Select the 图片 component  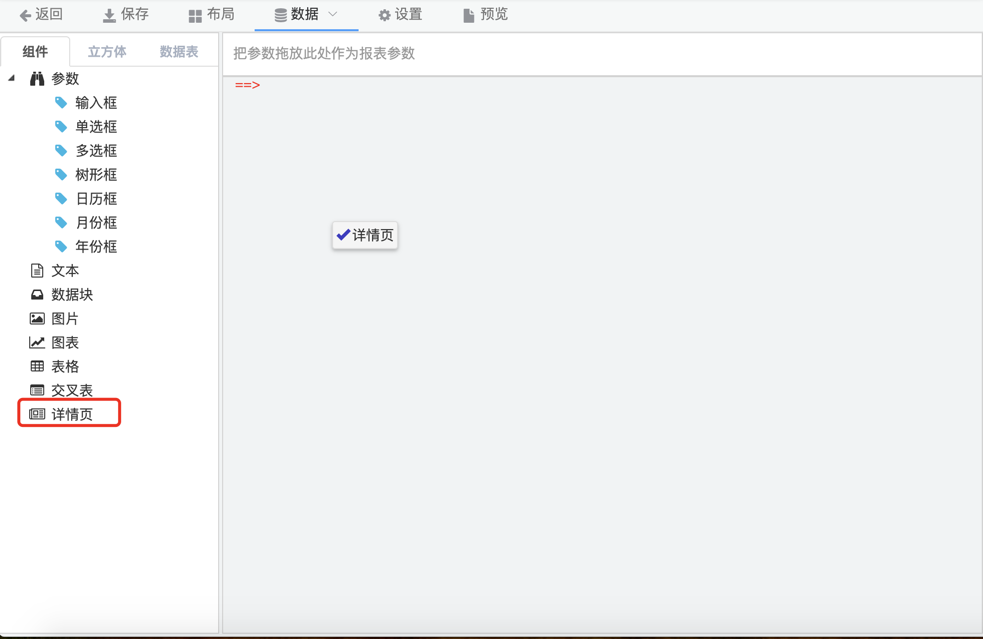click(65, 319)
